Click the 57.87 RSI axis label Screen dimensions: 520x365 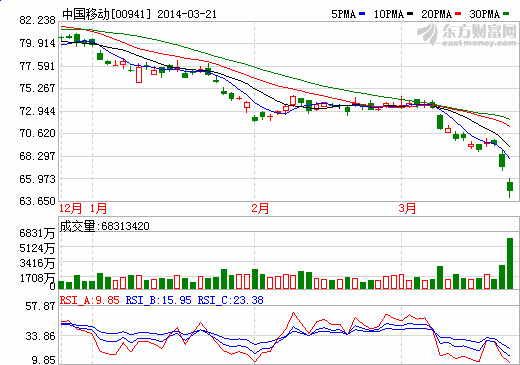pos(40,306)
